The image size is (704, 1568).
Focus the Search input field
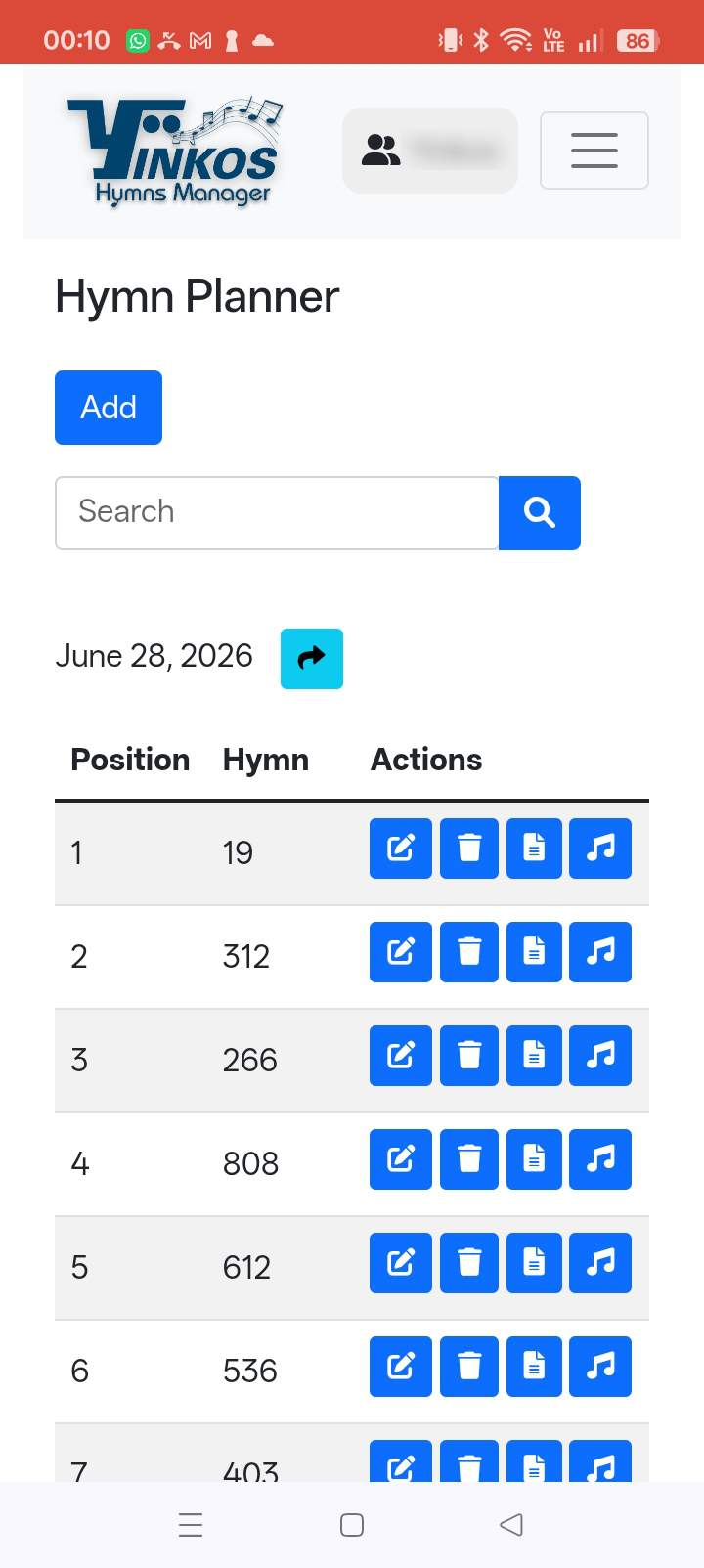[277, 513]
